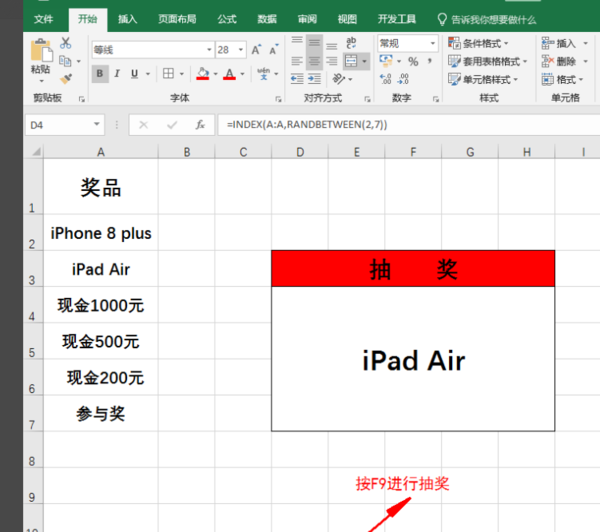Click the 格式 cells button
Screen dimensions: 600x532
pyautogui.click(x=562, y=79)
